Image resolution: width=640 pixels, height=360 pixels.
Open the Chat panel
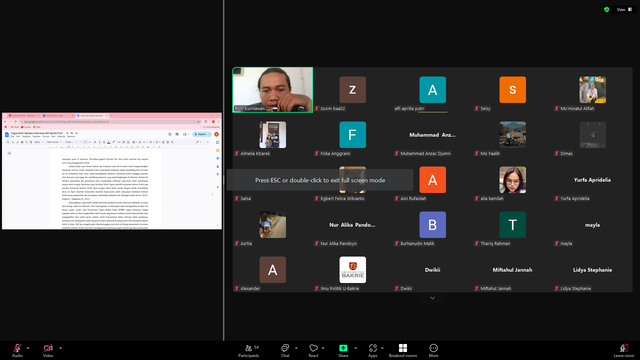click(x=285, y=350)
